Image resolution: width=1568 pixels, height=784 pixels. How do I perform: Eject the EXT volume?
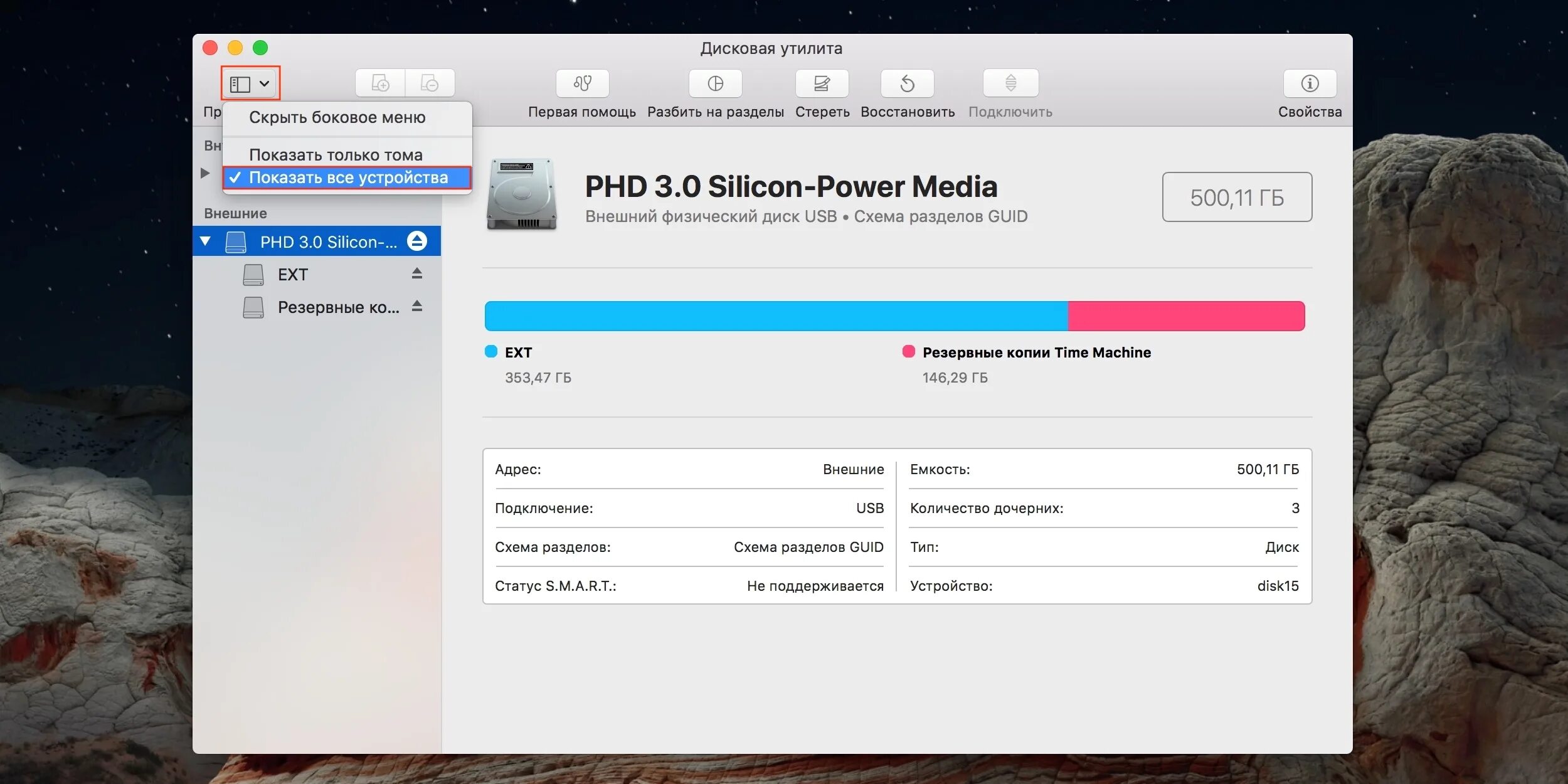pyautogui.click(x=417, y=274)
